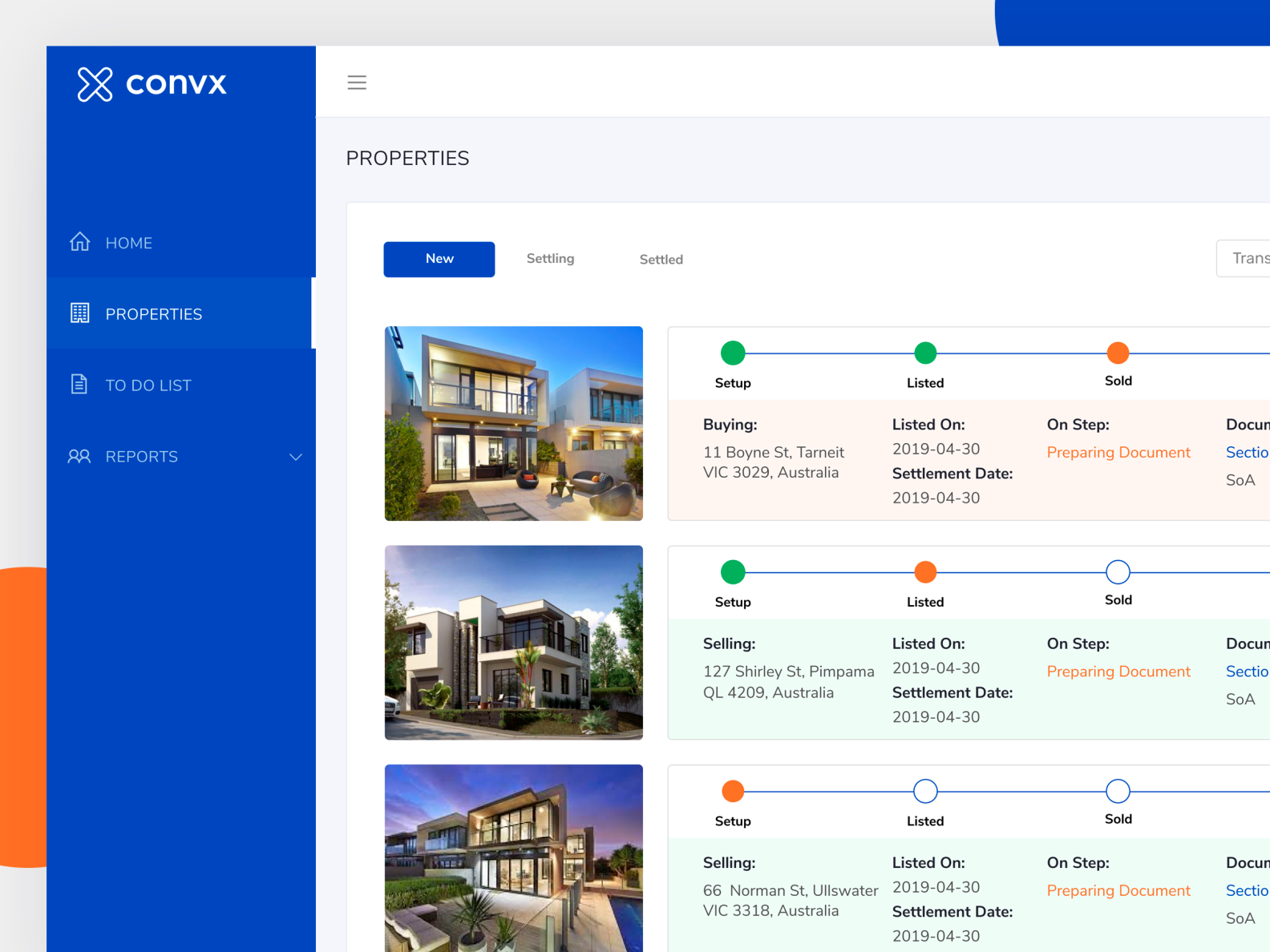Click Setup step marker for 127 Shirley St
The height and width of the screenshot is (952, 1270).
click(733, 572)
